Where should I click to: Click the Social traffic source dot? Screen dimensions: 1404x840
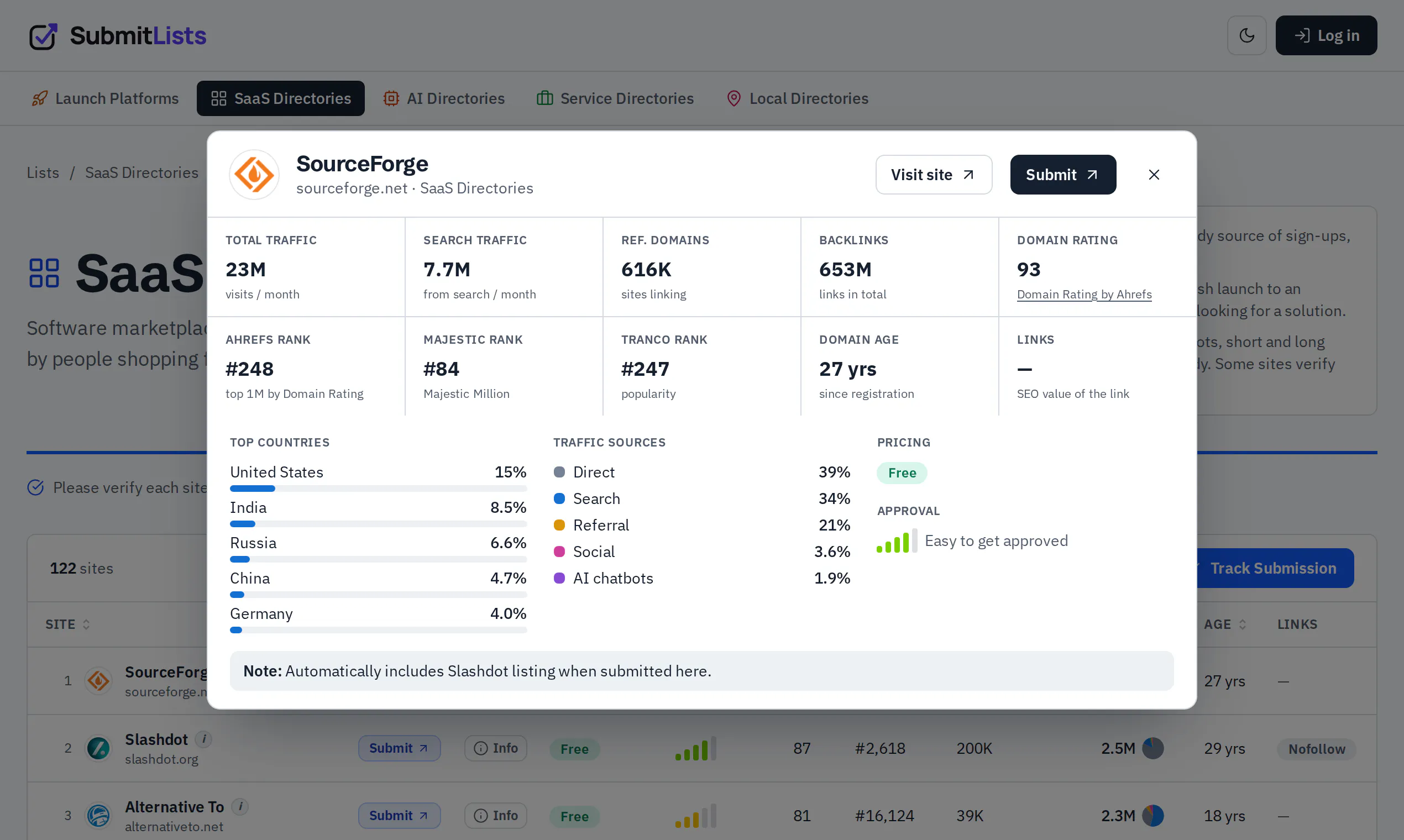[559, 552]
